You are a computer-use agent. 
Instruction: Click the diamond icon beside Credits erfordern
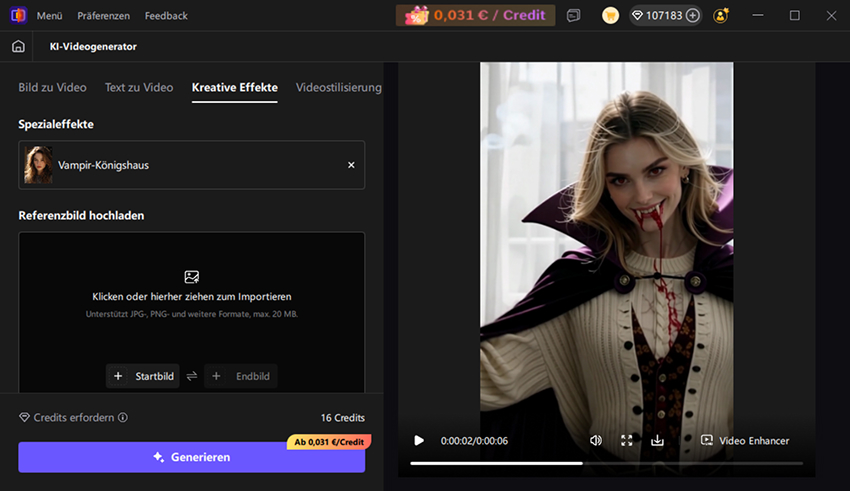pyautogui.click(x=24, y=417)
